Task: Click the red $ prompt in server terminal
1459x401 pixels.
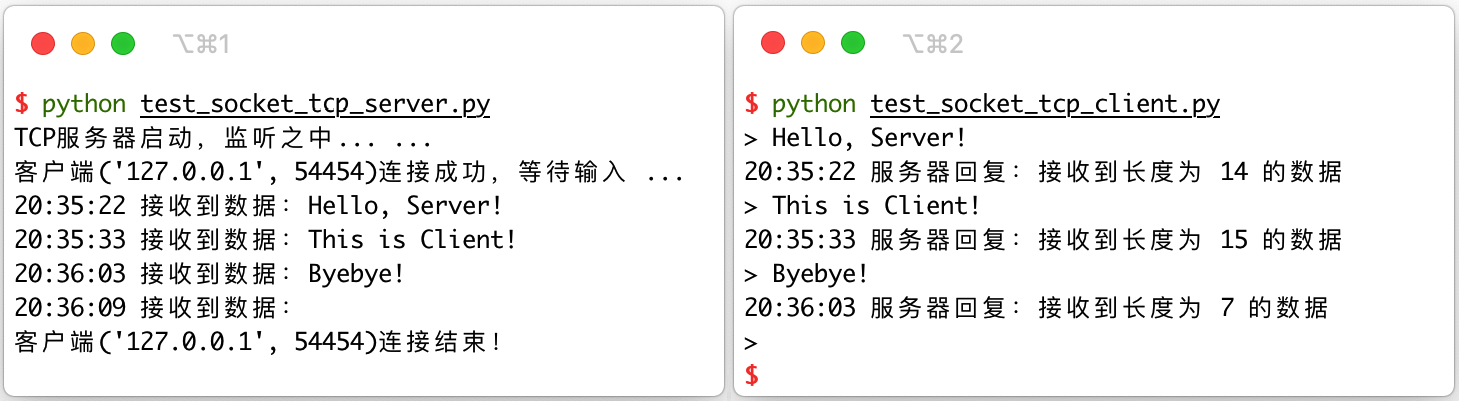Action: point(22,104)
